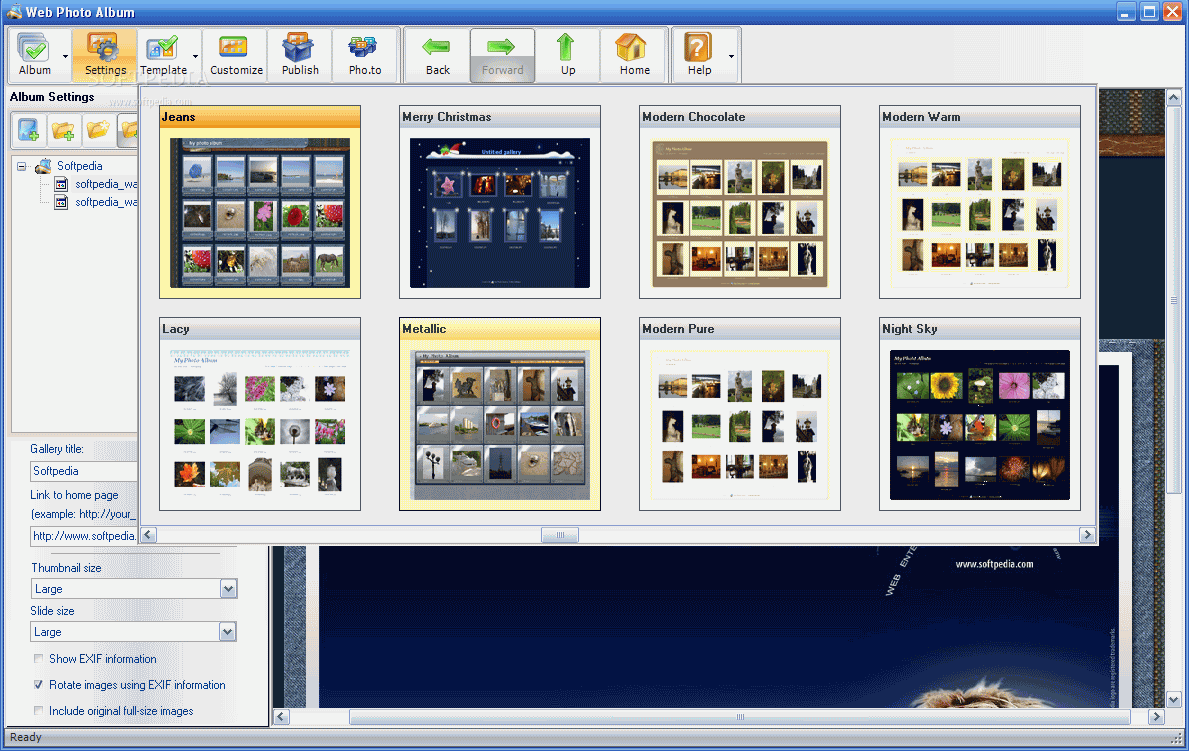This screenshot has height=751, width=1189.
Task: Click the template gallery left scroll arrow
Action: pyautogui.click(x=149, y=535)
